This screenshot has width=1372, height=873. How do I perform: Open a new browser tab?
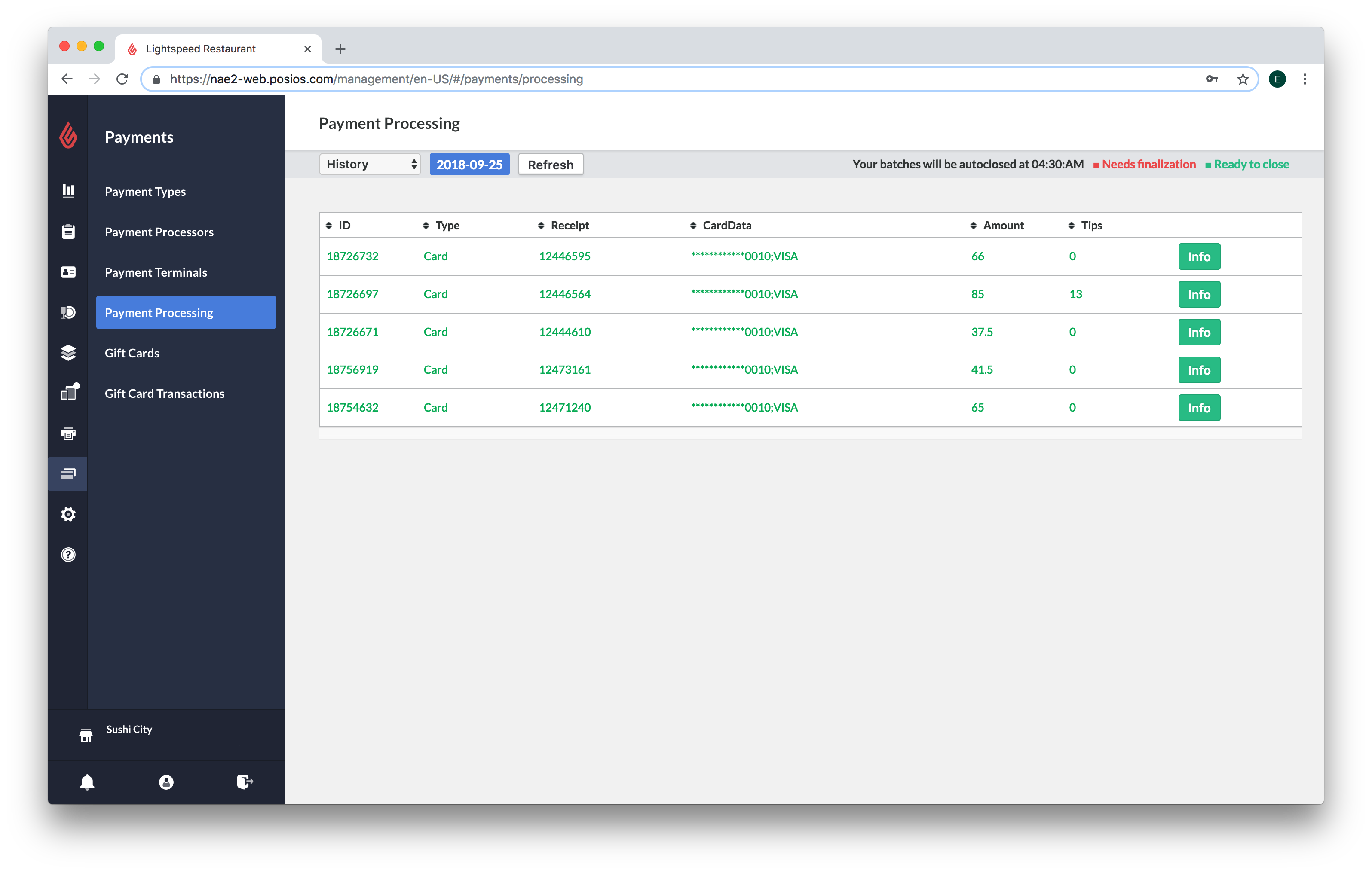[340, 49]
